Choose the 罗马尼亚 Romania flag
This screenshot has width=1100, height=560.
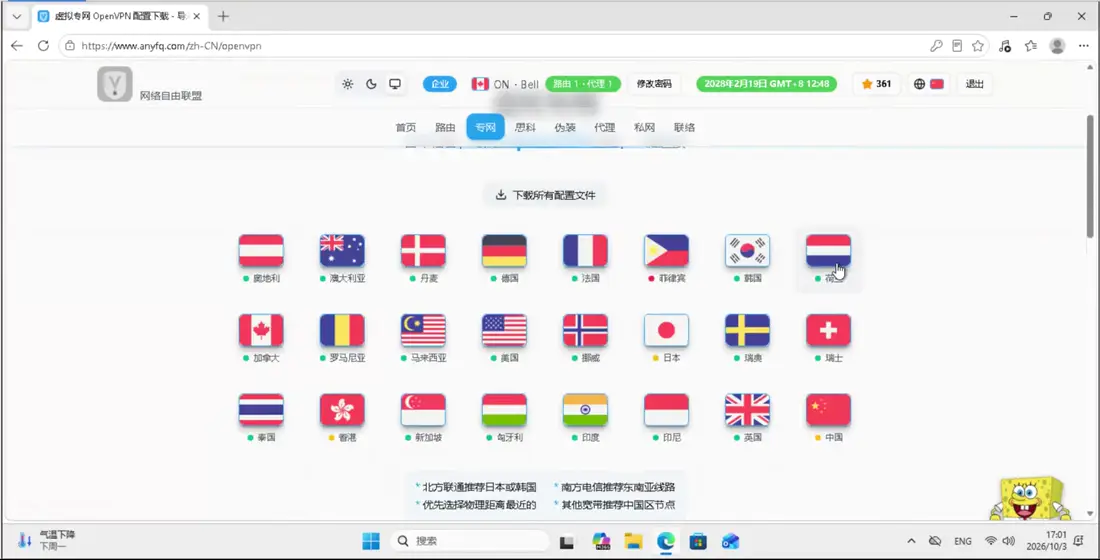coord(342,331)
